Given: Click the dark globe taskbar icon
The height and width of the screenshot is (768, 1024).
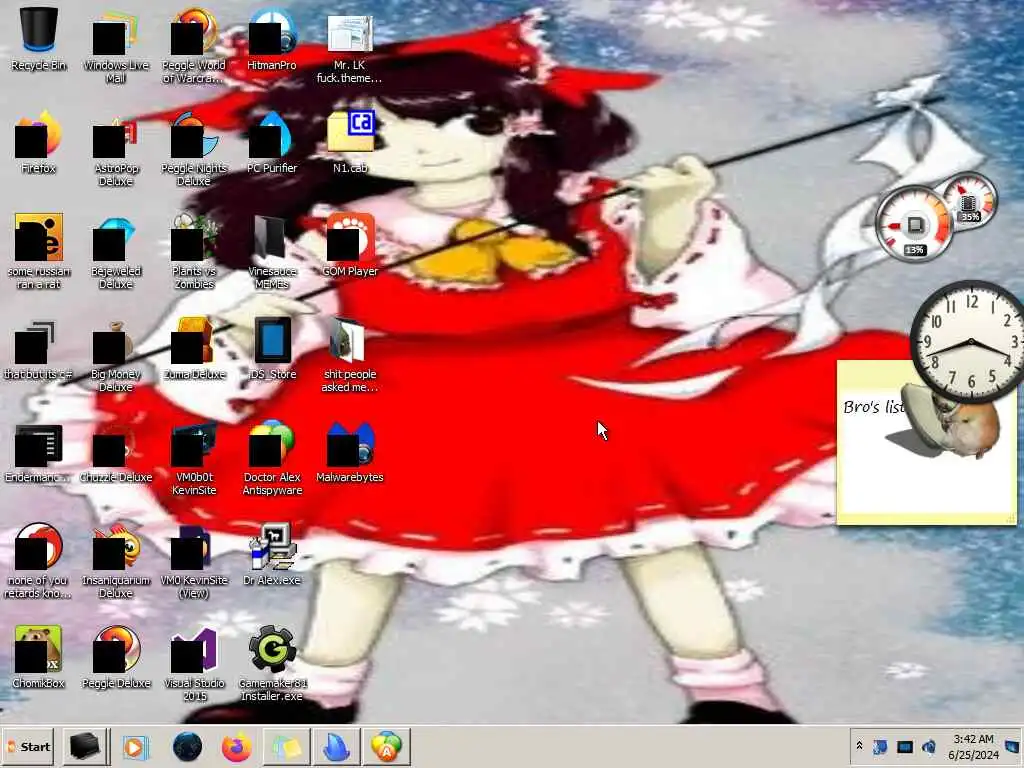Looking at the screenshot, I should click(x=187, y=747).
